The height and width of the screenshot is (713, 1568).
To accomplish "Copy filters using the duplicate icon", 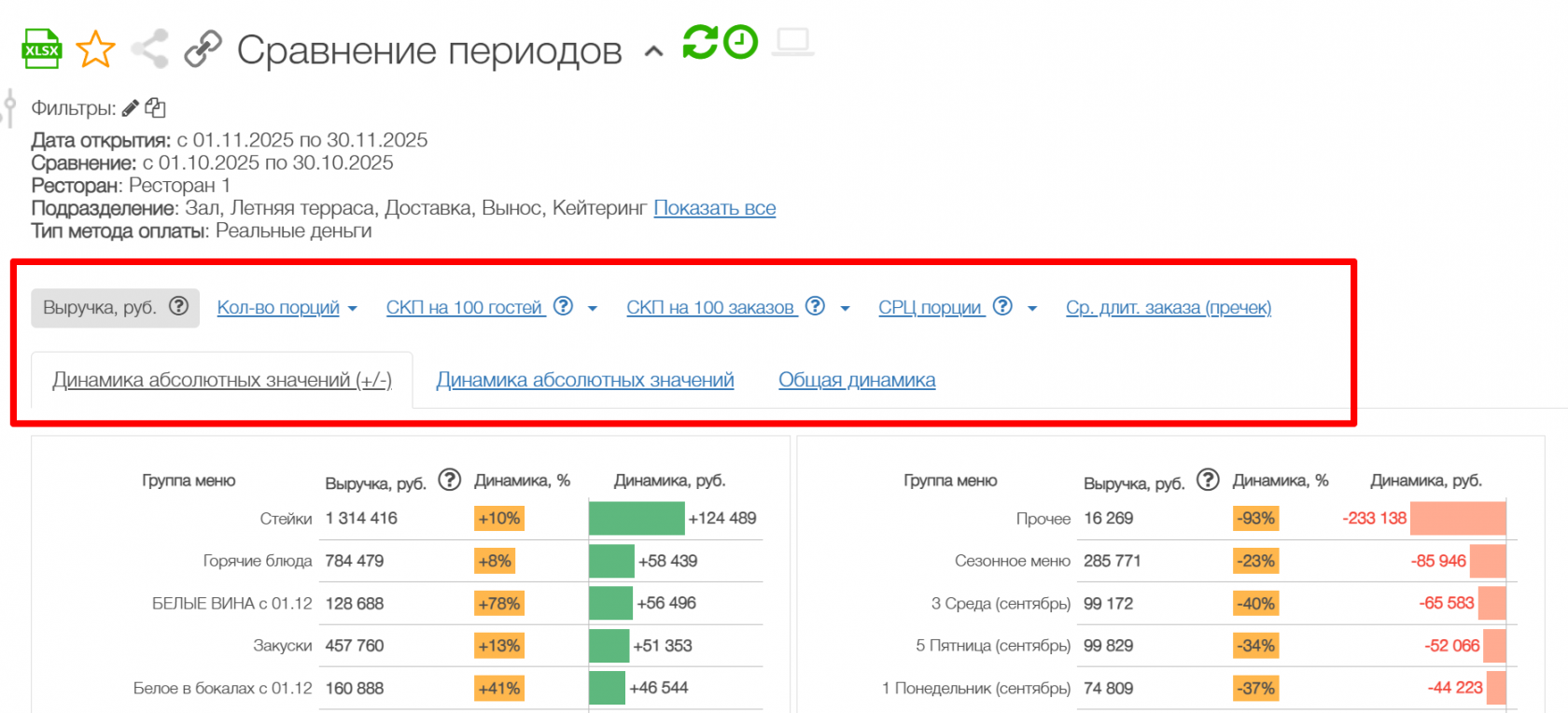I will pos(156,108).
